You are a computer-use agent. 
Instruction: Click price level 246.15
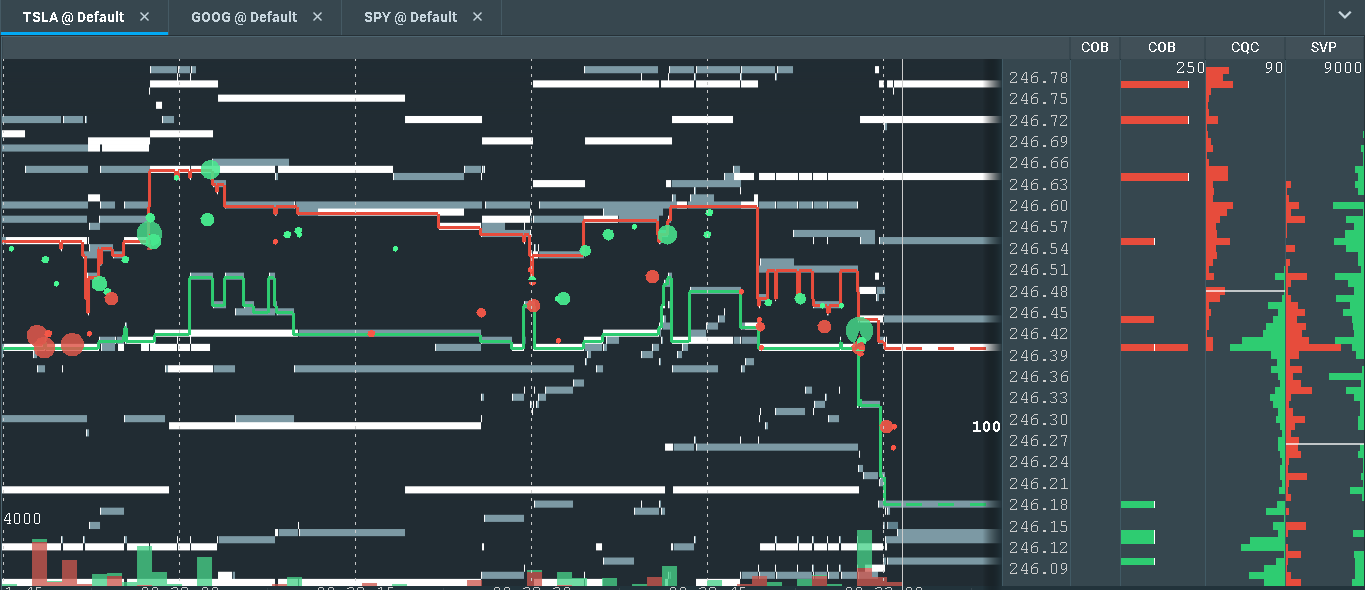coord(1038,527)
